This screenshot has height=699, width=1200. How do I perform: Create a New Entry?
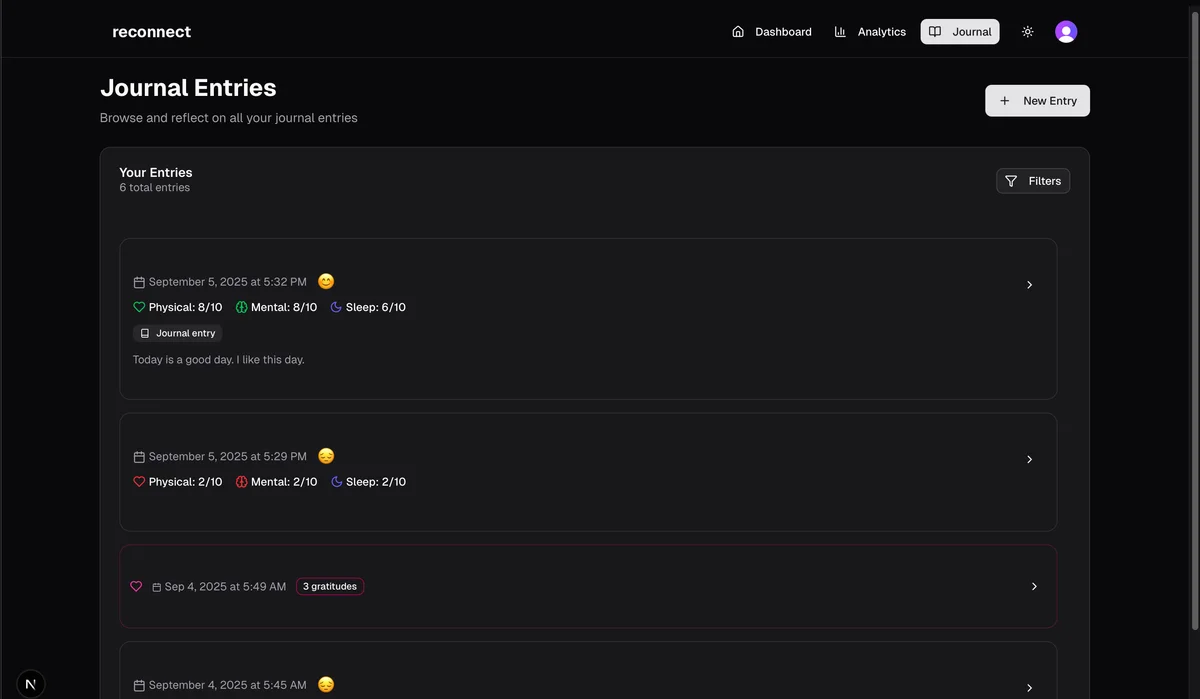tap(1037, 101)
